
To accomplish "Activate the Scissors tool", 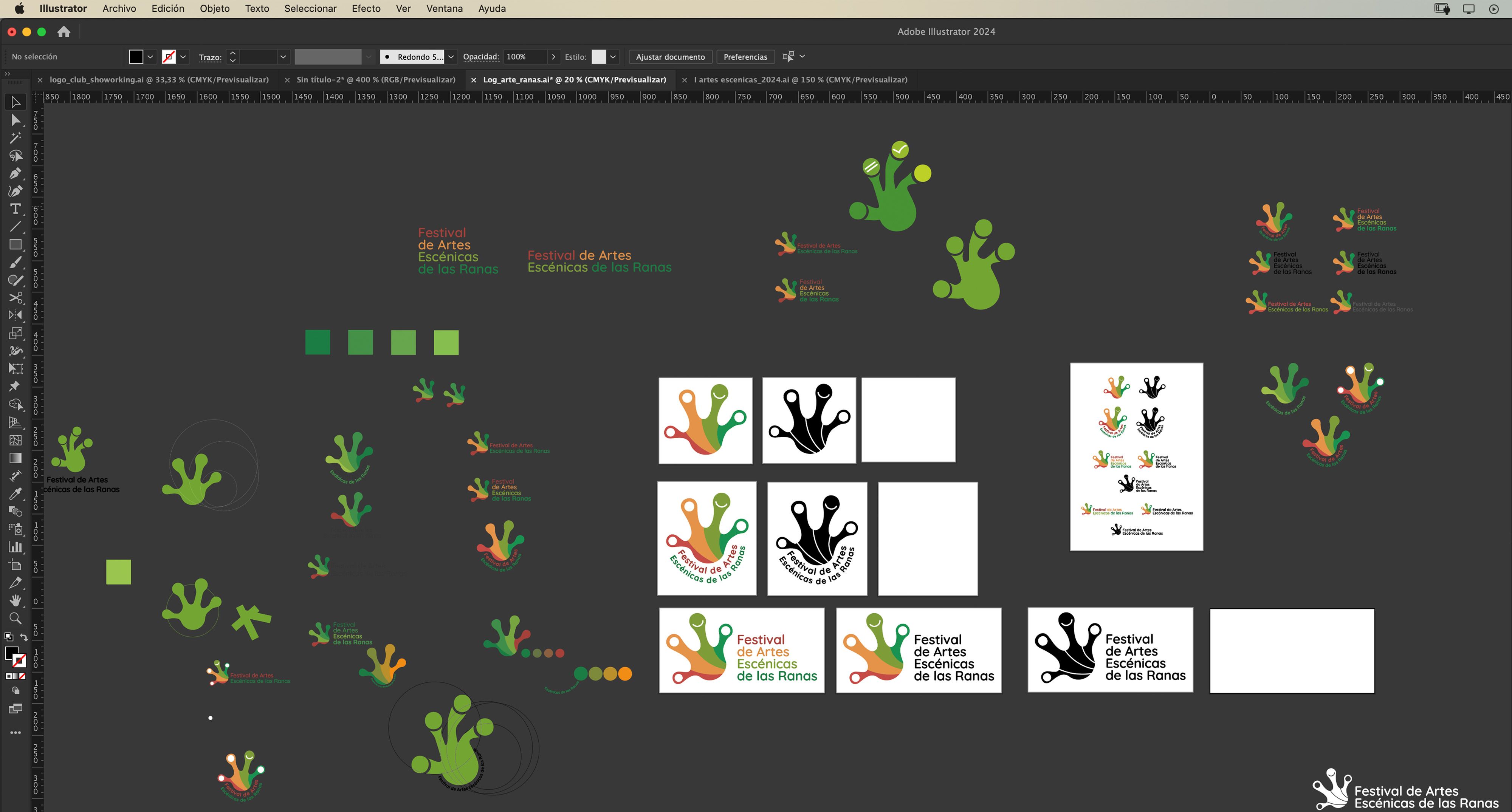I will pos(15,297).
